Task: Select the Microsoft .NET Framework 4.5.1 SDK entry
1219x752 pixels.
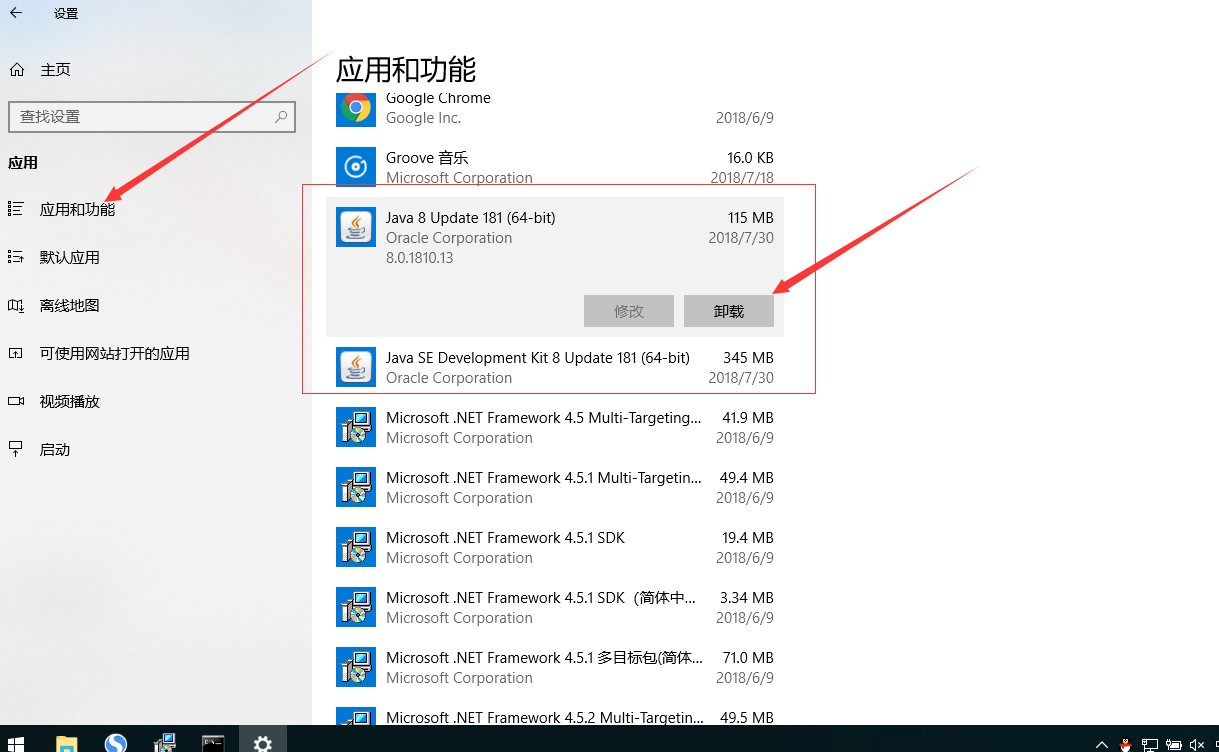Action: click(x=555, y=547)
